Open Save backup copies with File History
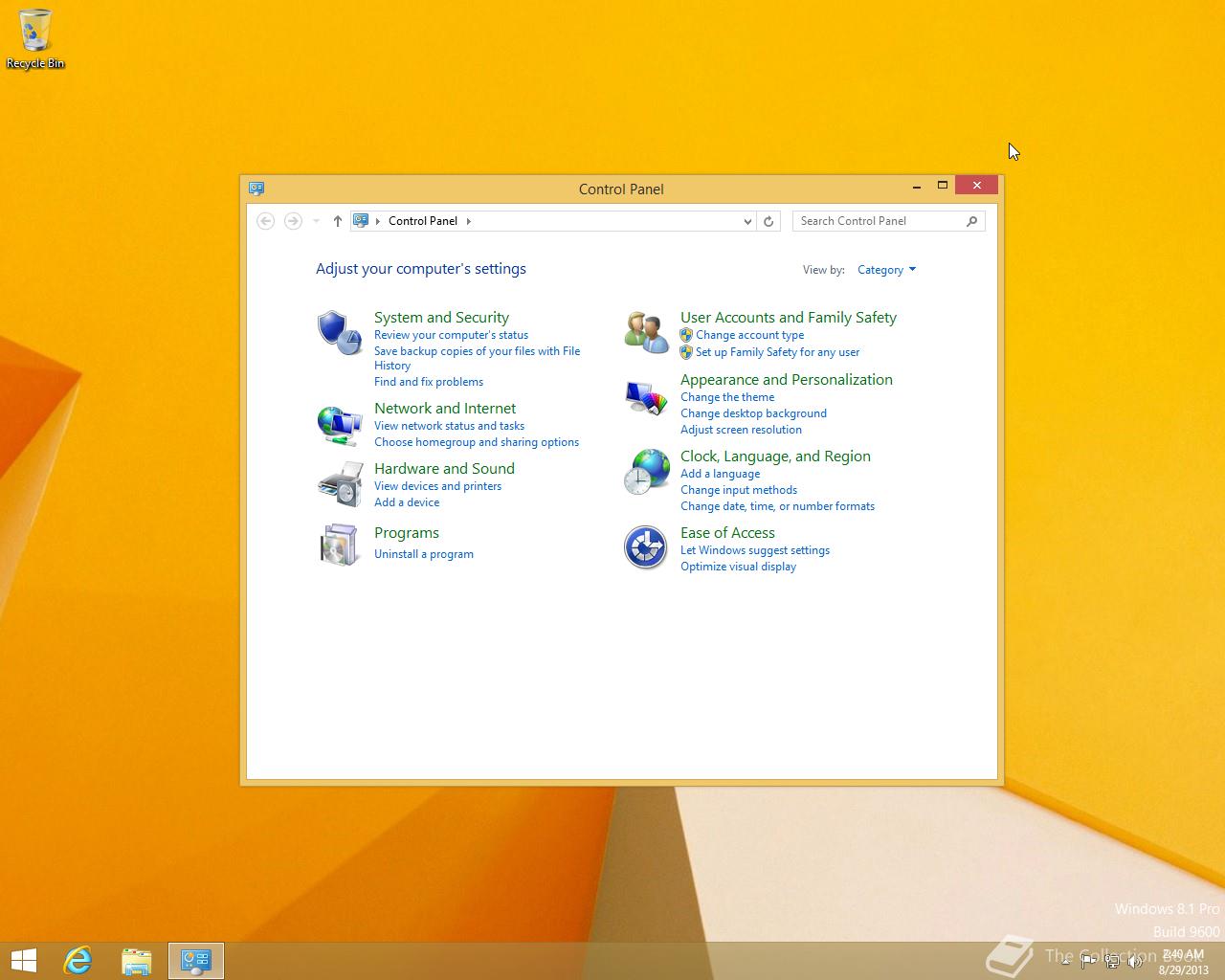This screenshot has height=980, width=1225. pos(477,359)
